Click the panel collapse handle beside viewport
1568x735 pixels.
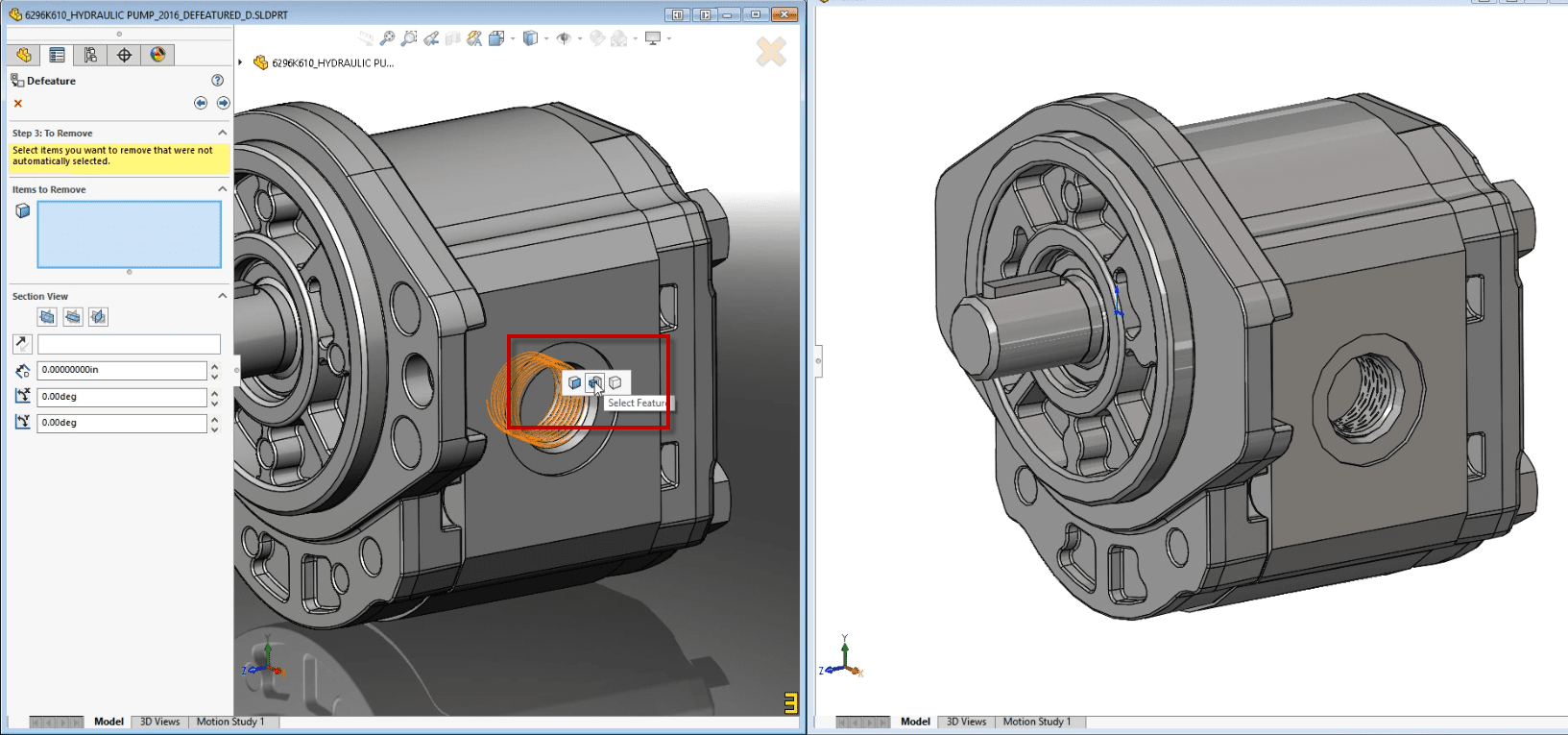click(x=236, y=369)
